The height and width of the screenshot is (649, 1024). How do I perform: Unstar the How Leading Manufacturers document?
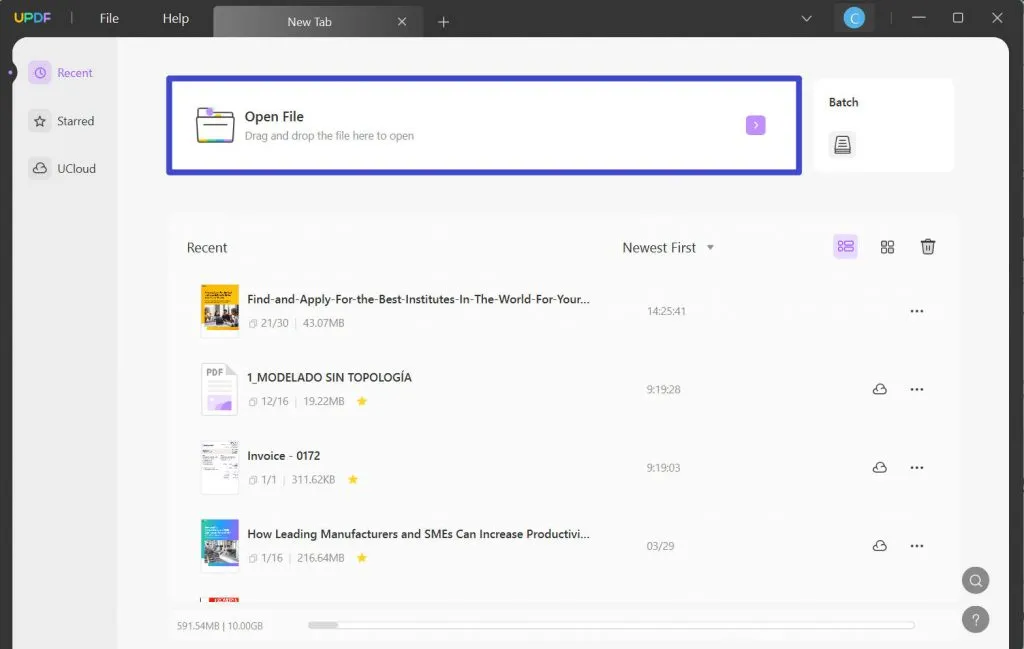click(362, 558)
